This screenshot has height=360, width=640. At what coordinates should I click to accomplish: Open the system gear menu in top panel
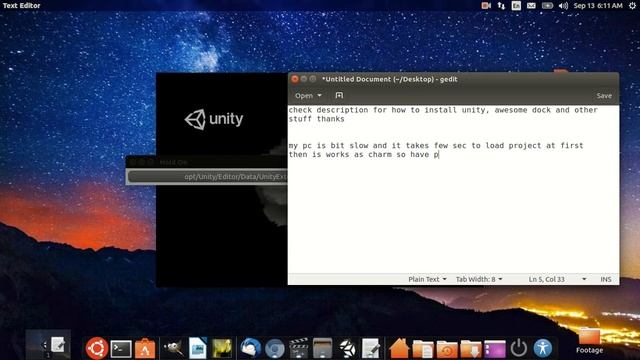[632, 5]
